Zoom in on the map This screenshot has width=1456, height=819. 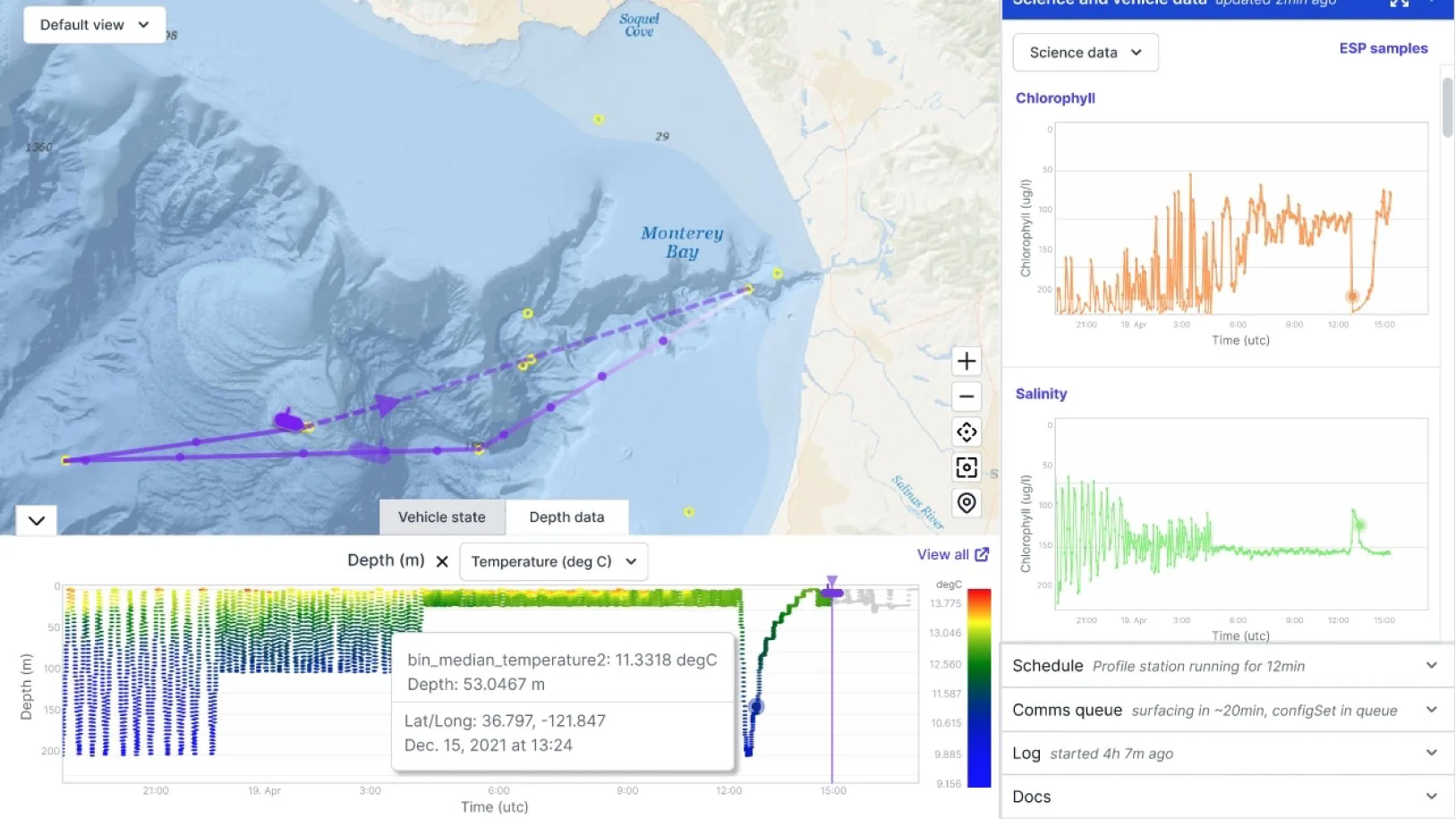pyautogui.click(x=966, y=362)
